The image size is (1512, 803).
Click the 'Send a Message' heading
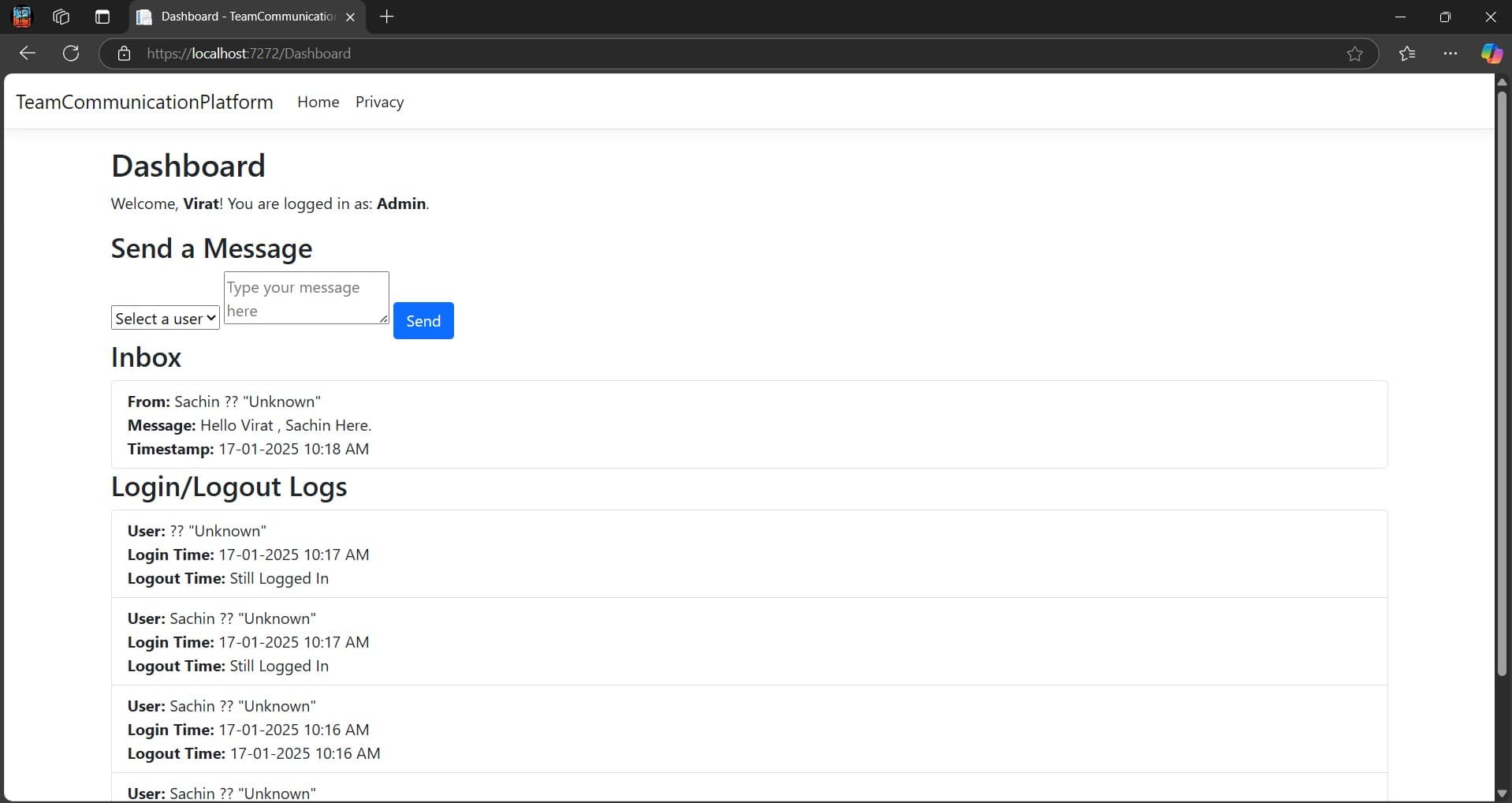point(212,248)
